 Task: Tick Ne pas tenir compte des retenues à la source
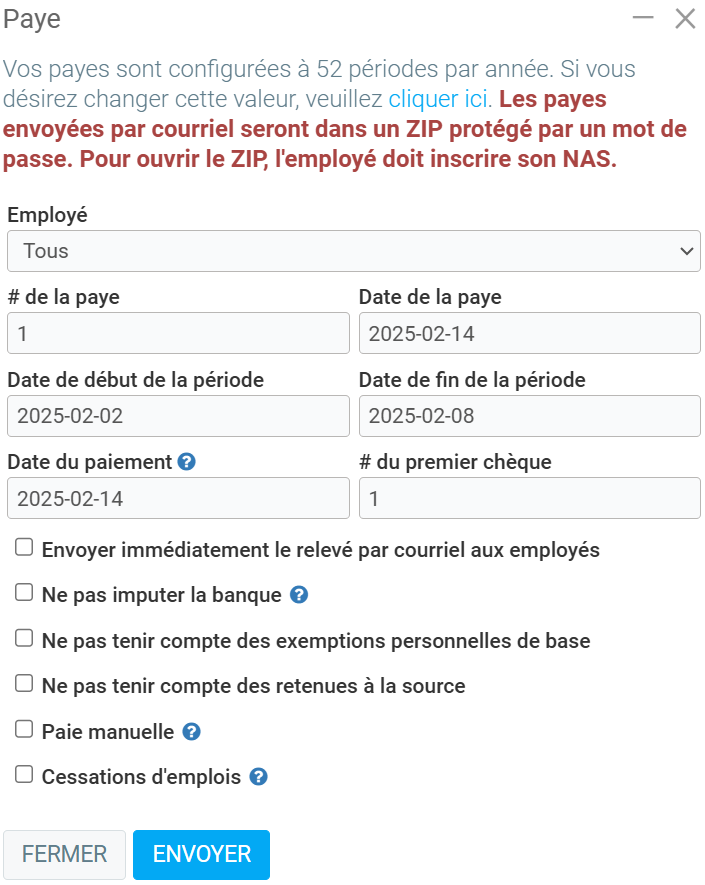point(25,685)
